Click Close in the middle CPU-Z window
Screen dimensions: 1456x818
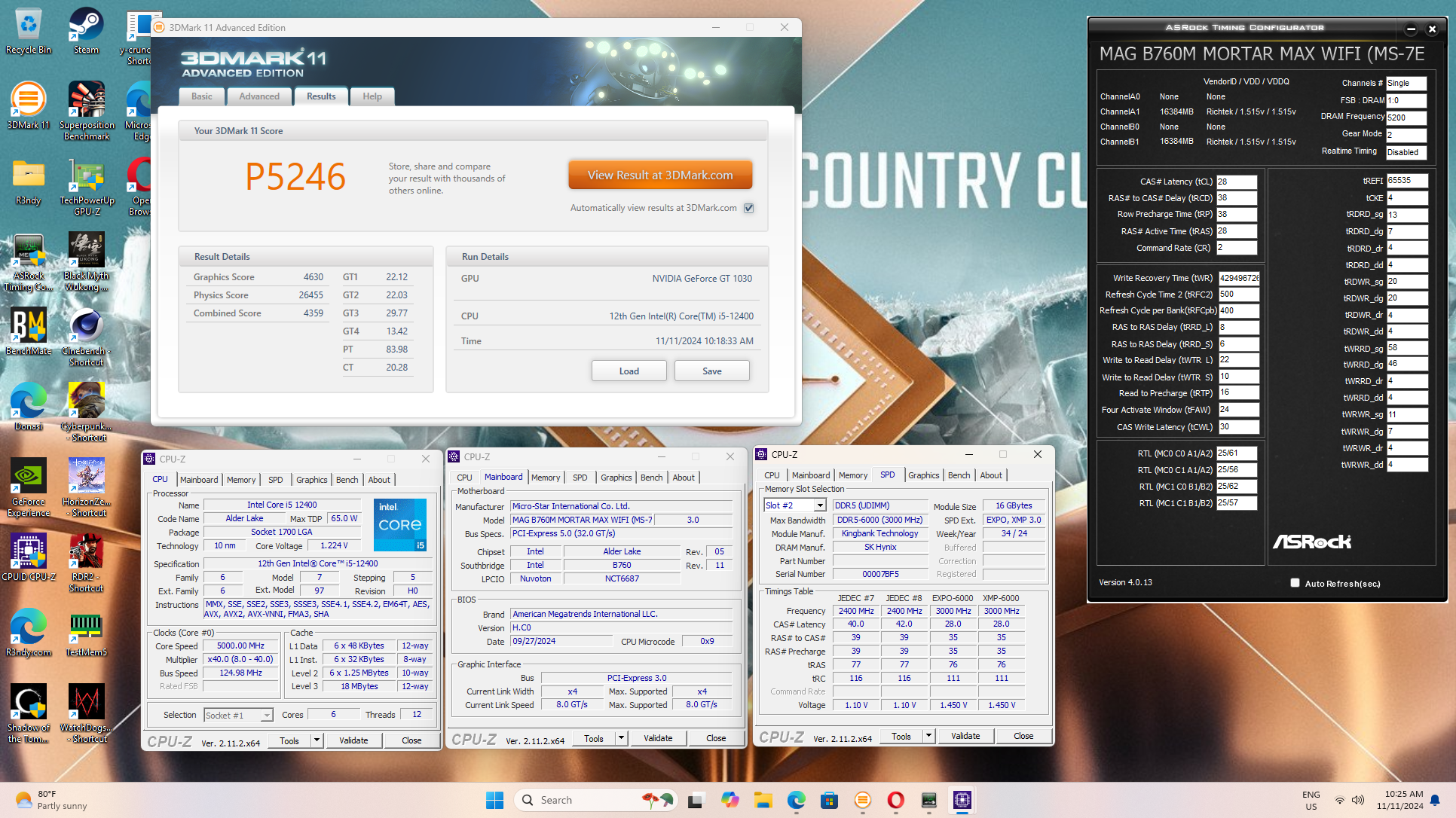pyautogui.click(x=716, y=738)
